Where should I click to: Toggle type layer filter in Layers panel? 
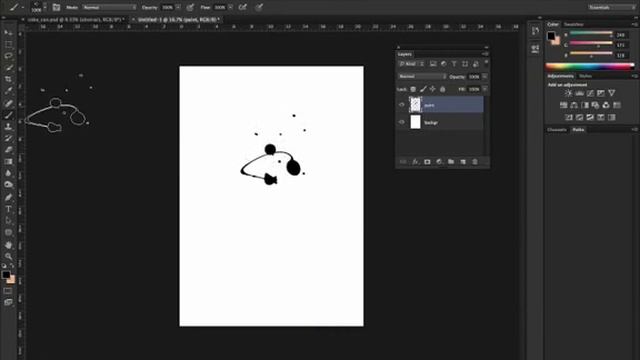pos(454,64)
